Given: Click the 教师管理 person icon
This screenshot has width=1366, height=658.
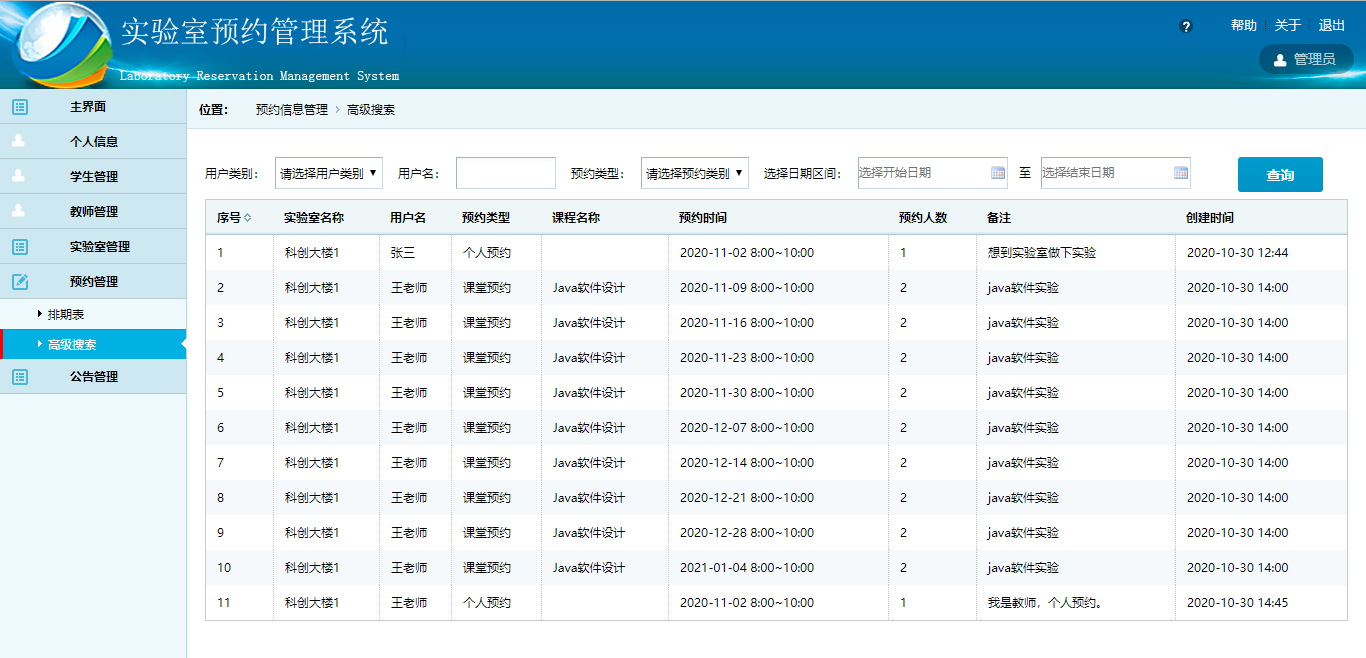Looking at the screenshot, I should coord(19,211).
